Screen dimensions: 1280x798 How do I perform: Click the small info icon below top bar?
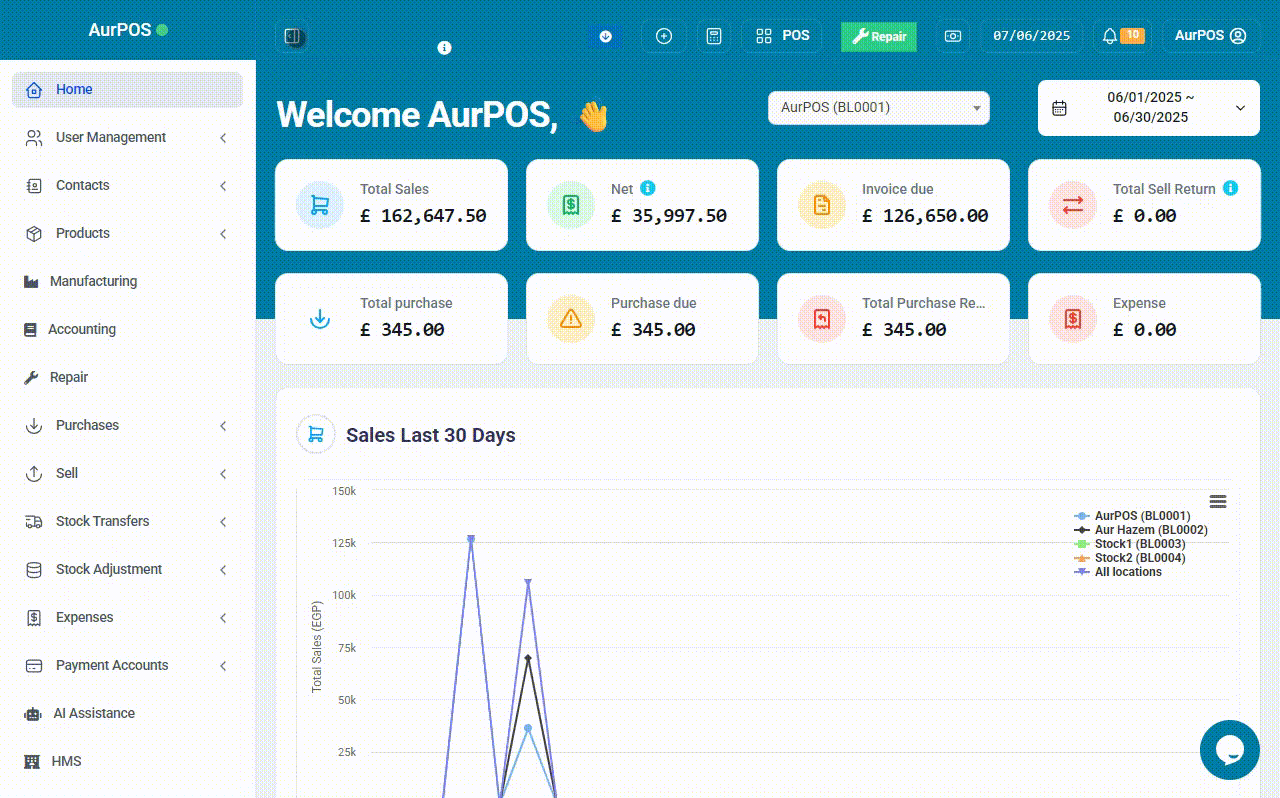coord(445,48)
